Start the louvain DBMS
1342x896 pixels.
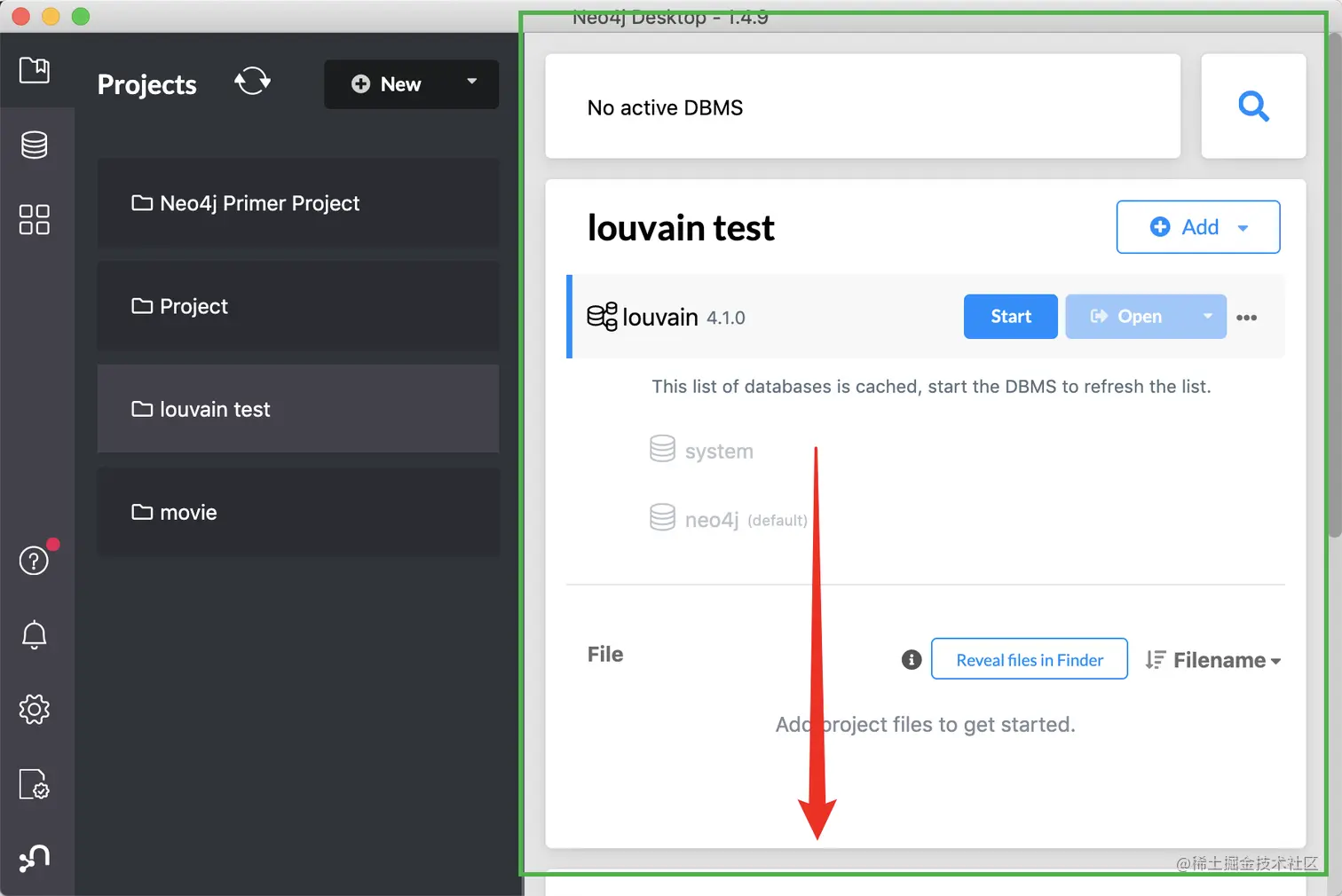tap(1010, 317)
